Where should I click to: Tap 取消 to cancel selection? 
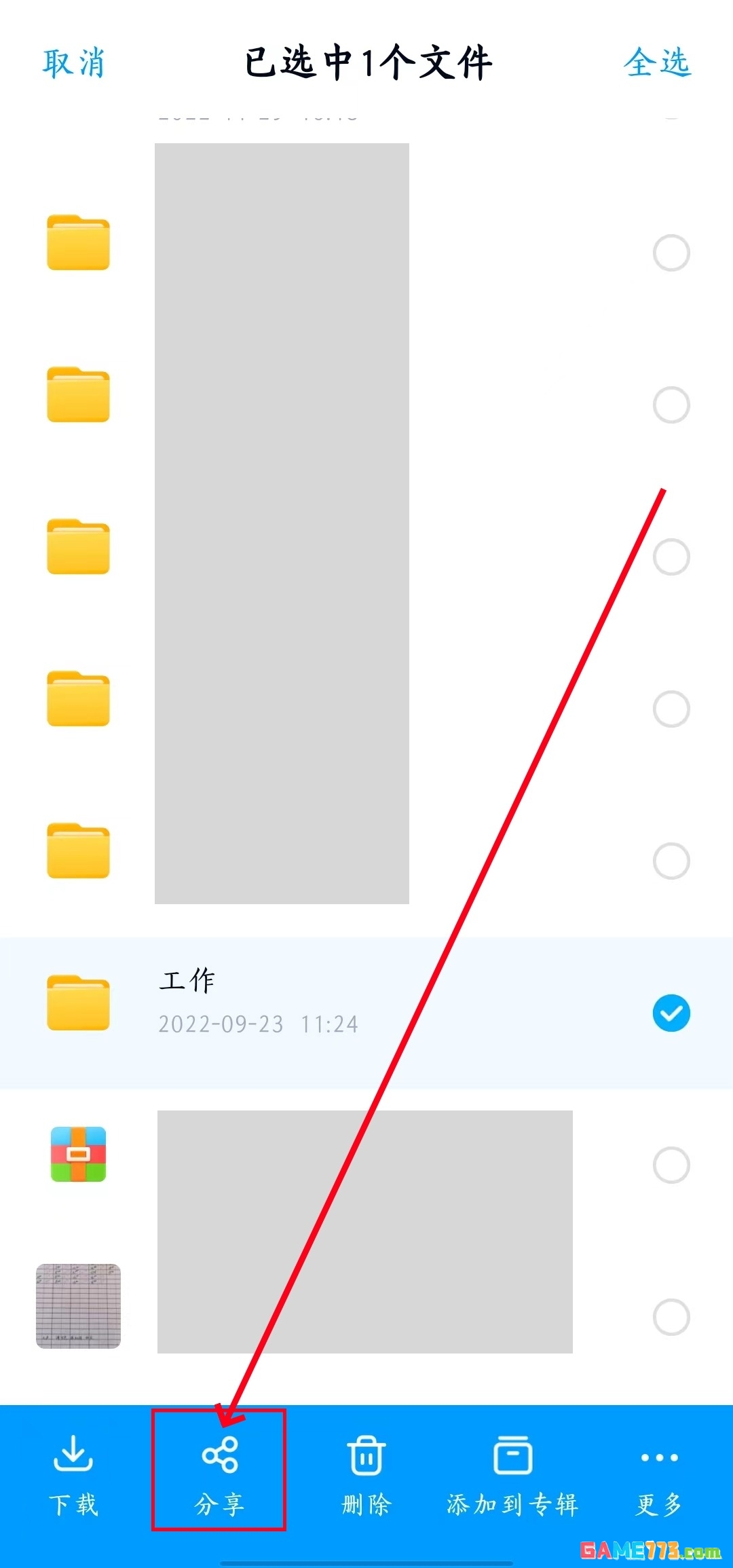[73, 63]
